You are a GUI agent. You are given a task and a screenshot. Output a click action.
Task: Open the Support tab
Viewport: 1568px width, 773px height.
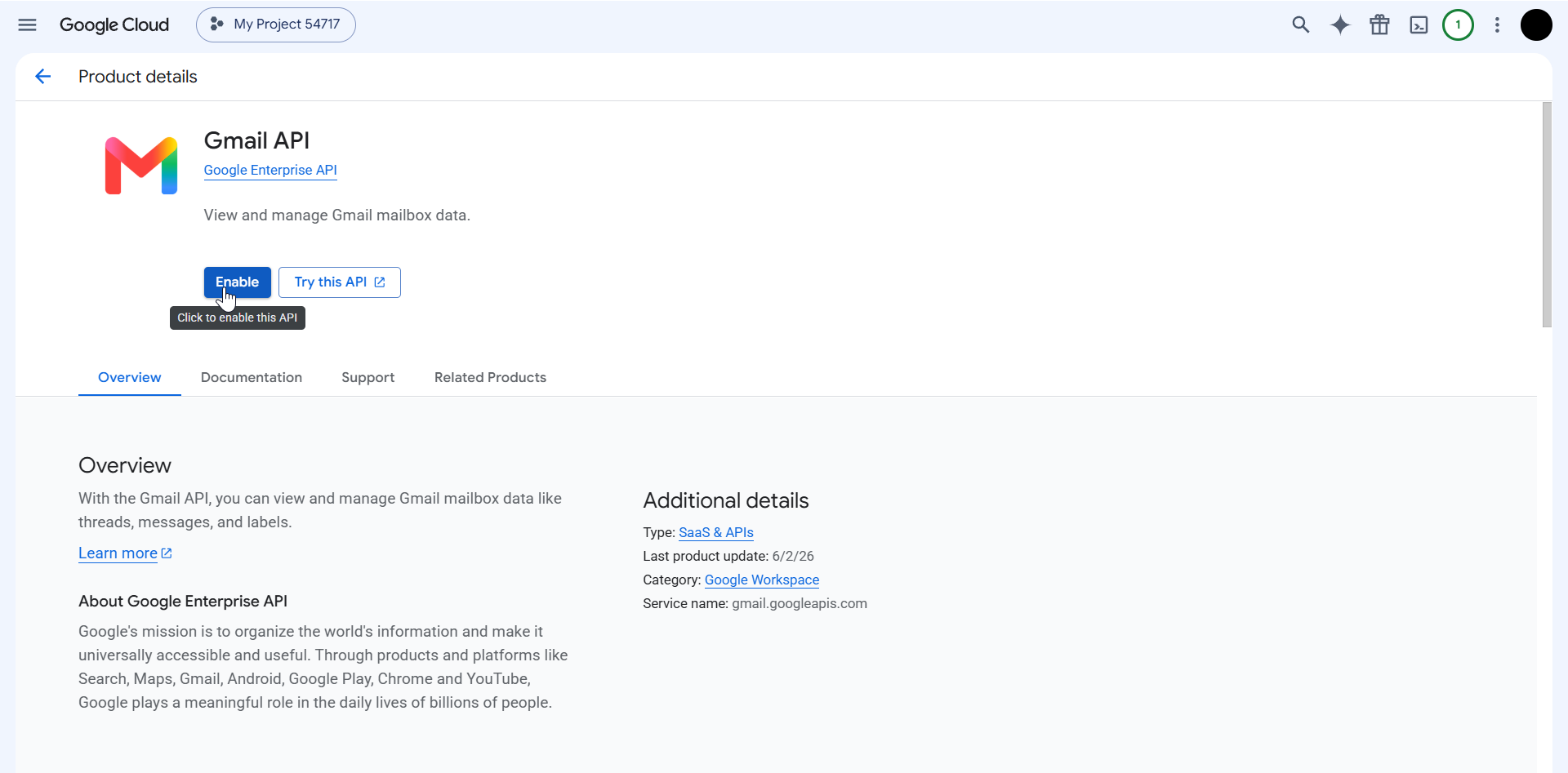coord(368,377)
